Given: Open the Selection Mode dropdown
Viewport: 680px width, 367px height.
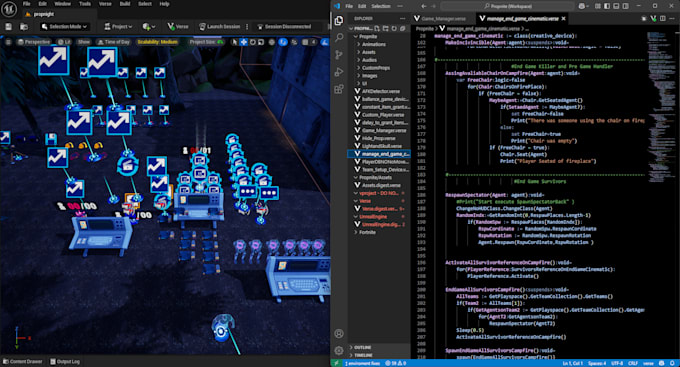Looking at the screenshot, I should pos(64,26).
